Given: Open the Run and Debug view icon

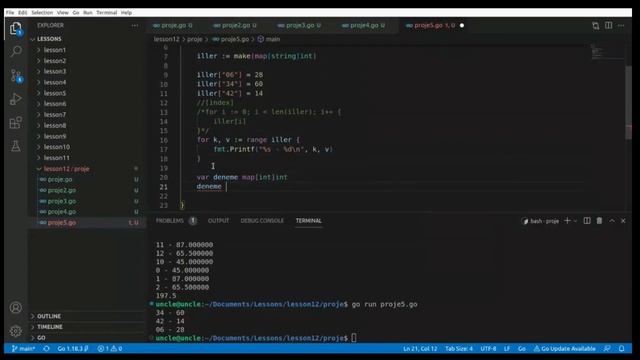Looking at the screenshot, I should pos(16,99).
